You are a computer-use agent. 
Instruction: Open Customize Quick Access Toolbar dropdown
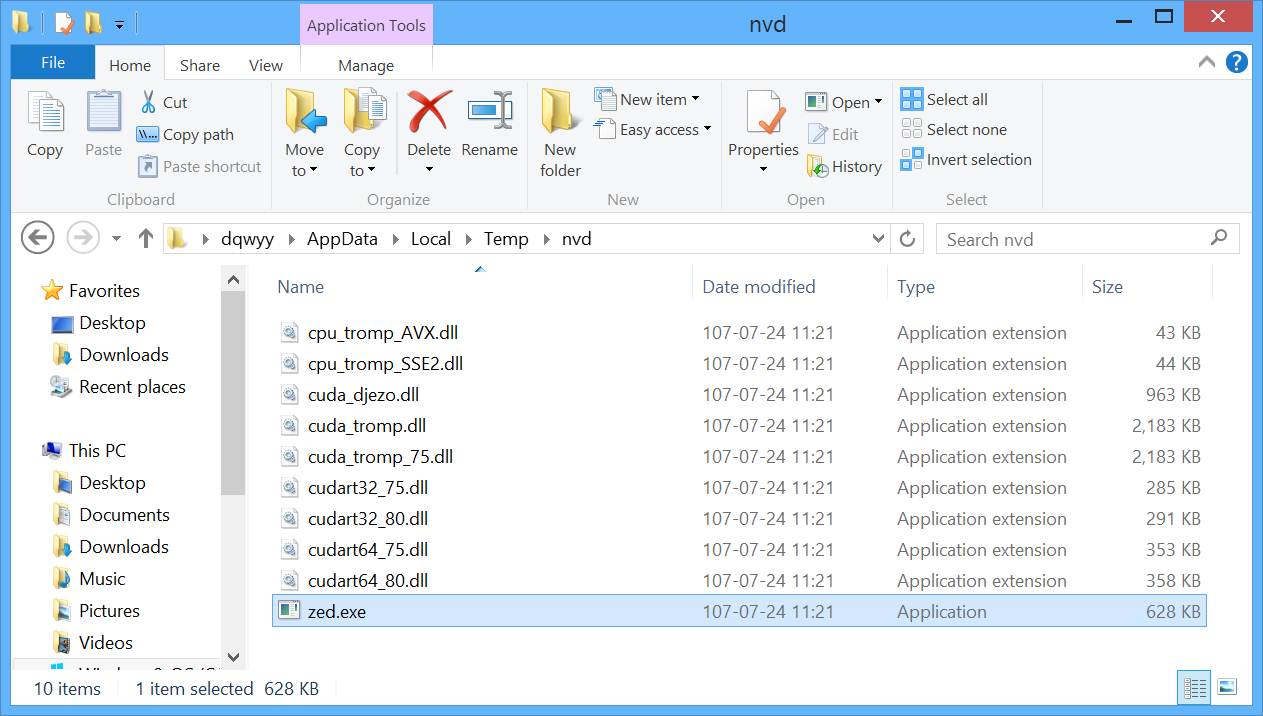[x=119, y=23]
